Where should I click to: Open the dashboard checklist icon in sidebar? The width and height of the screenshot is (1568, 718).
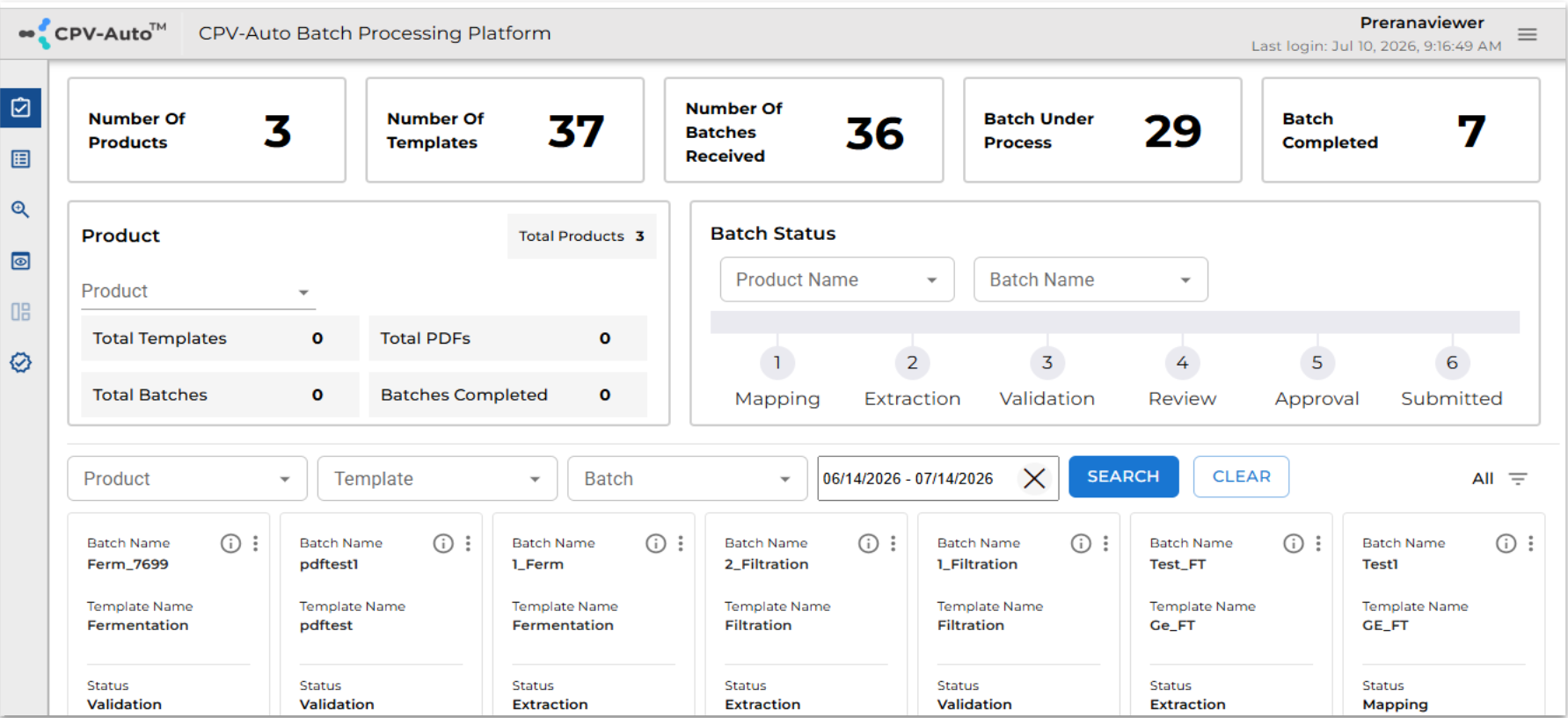(x=21, y=108)
